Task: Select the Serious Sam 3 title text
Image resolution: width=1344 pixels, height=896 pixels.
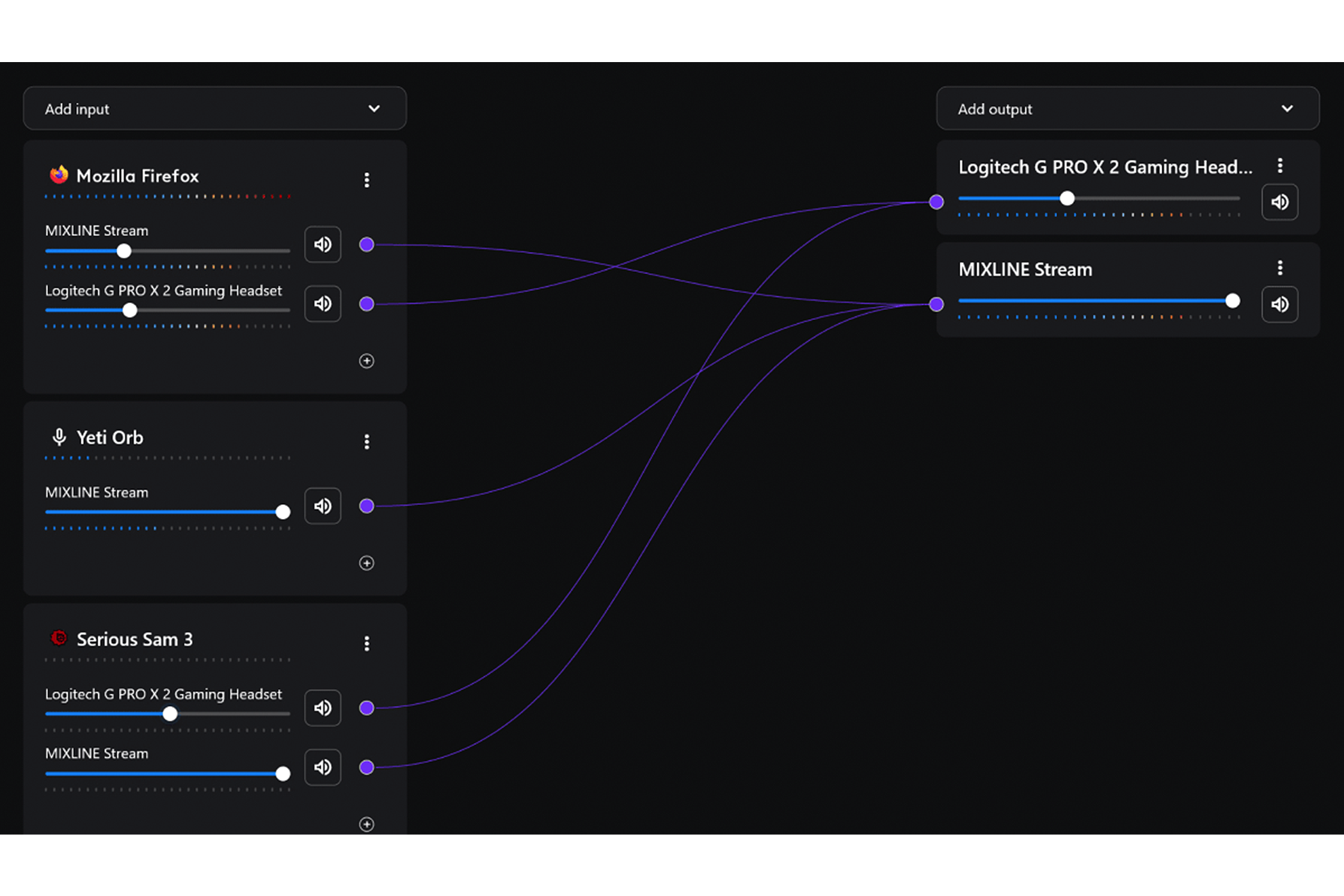Action: pyautogui.click(x=134, y=639)
